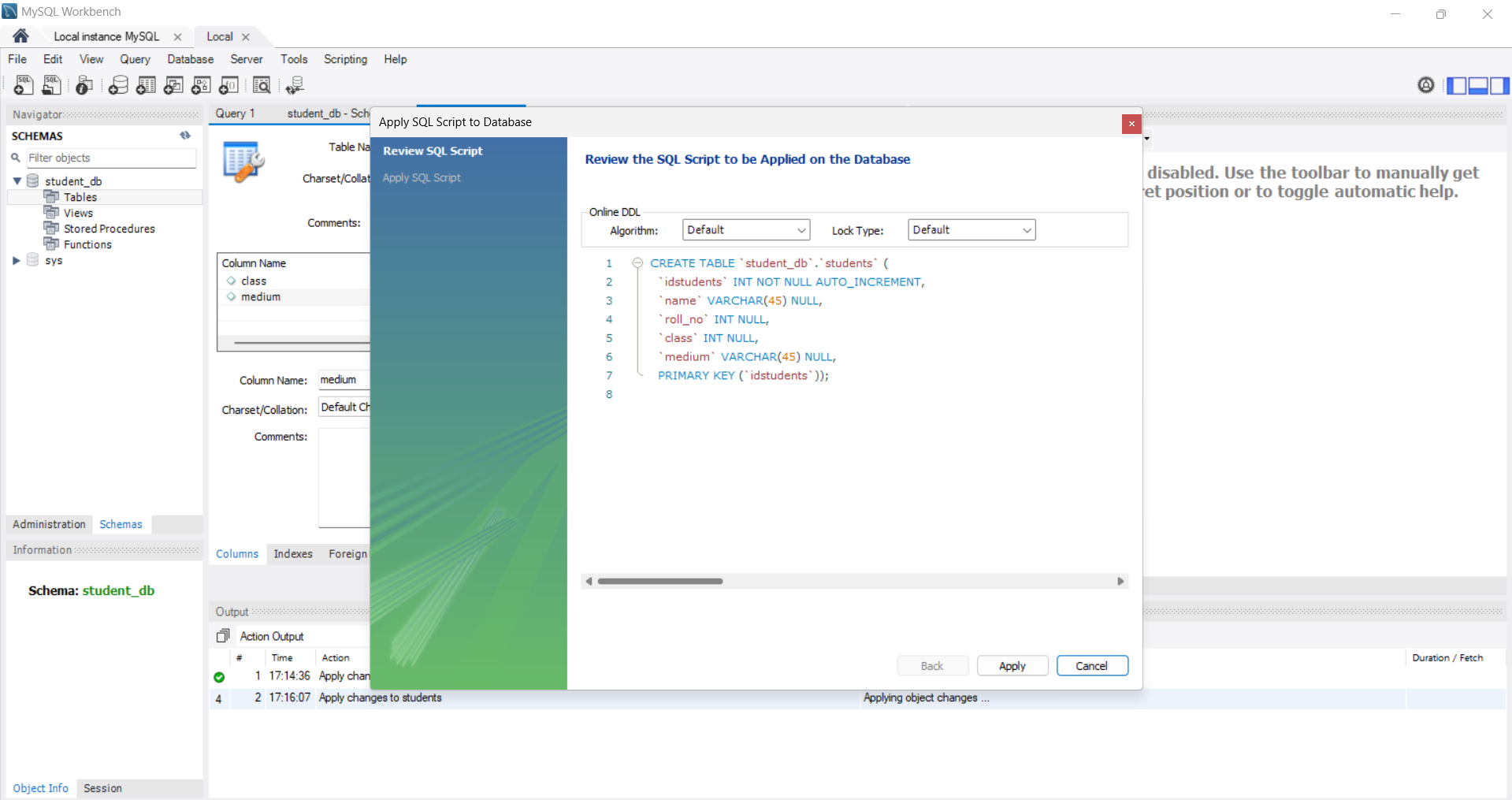Viewport: 1512px width, 800px height.
Task: Switch to the Columns tab
Action: (237, 554)
